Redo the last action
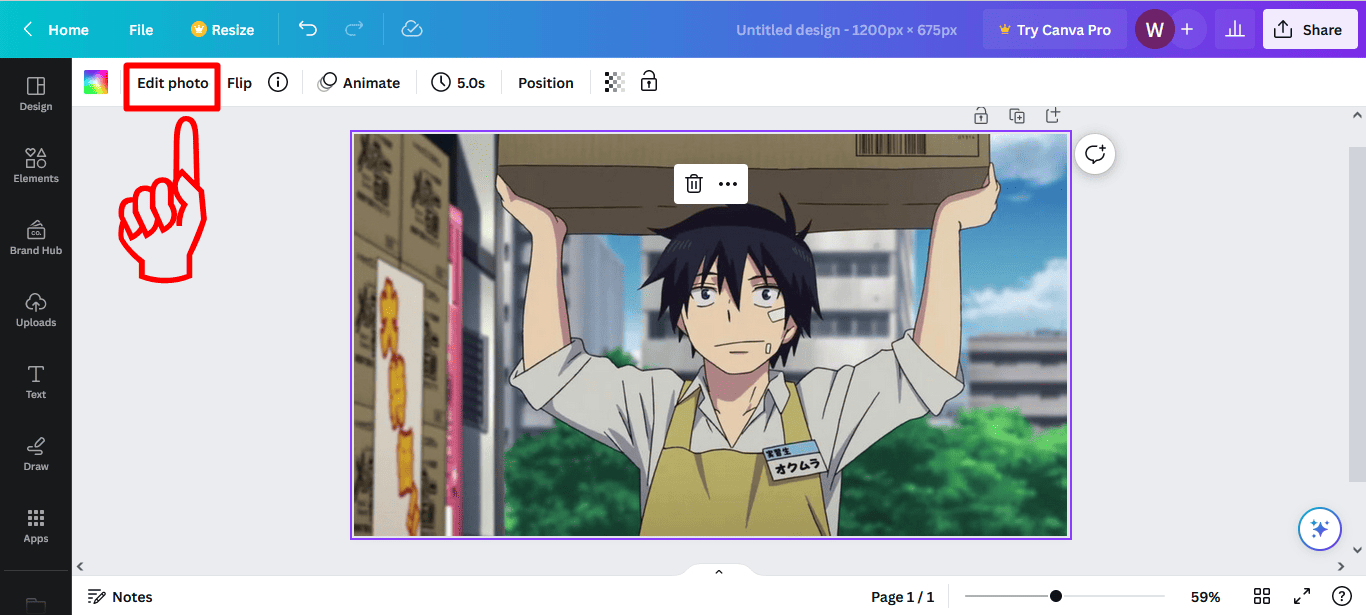The width and height of the screenshot is (1366, 615). 354,29
